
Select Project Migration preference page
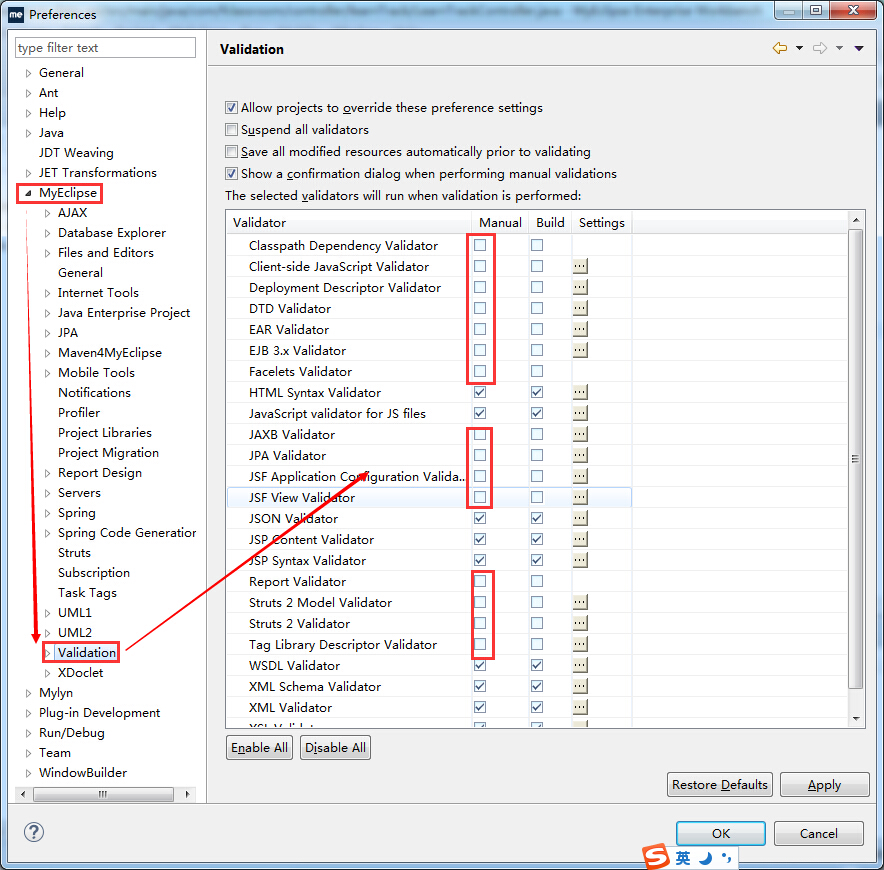[x=108, y=453]
